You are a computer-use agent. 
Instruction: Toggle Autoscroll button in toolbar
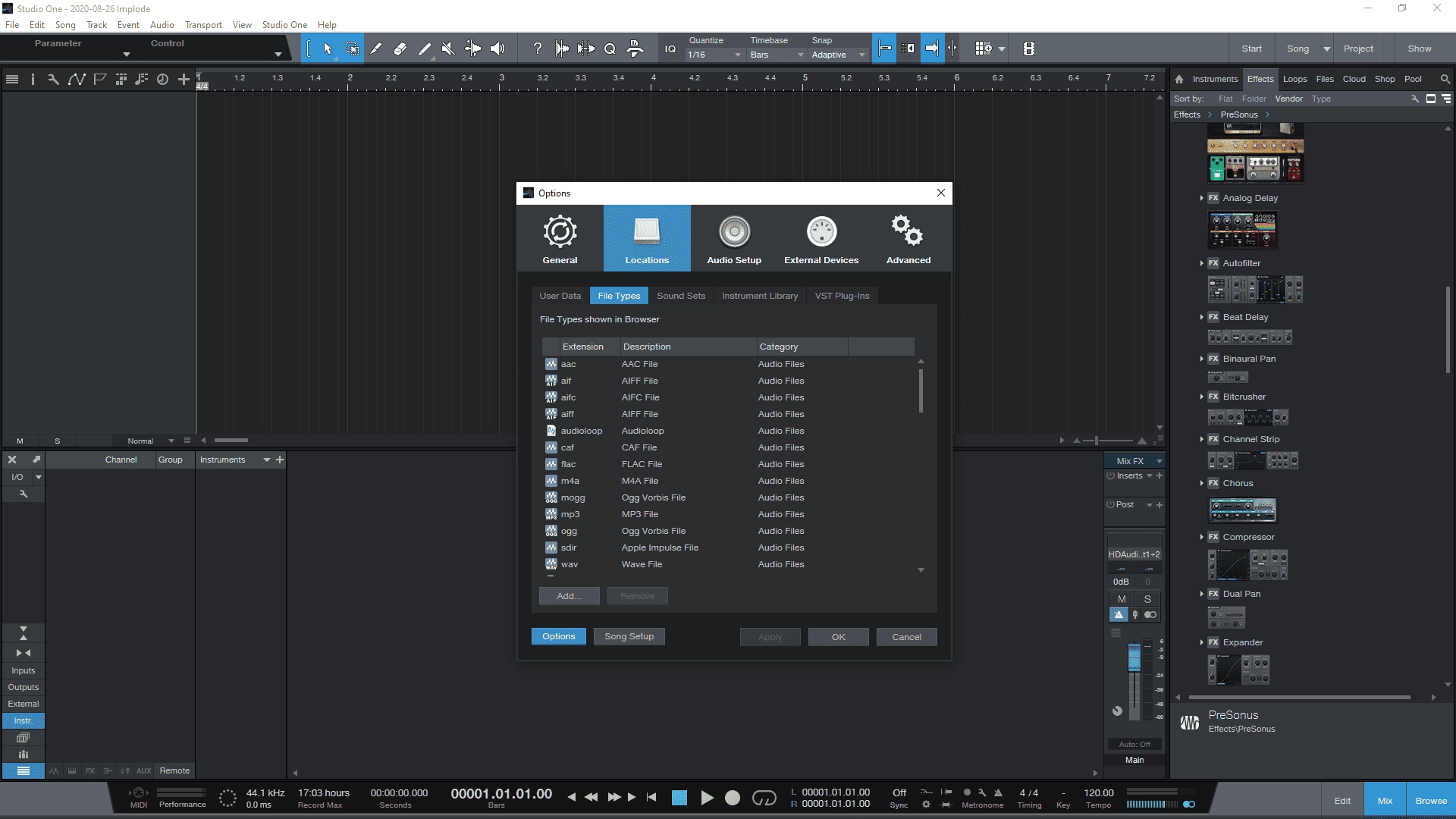(932, 49)
